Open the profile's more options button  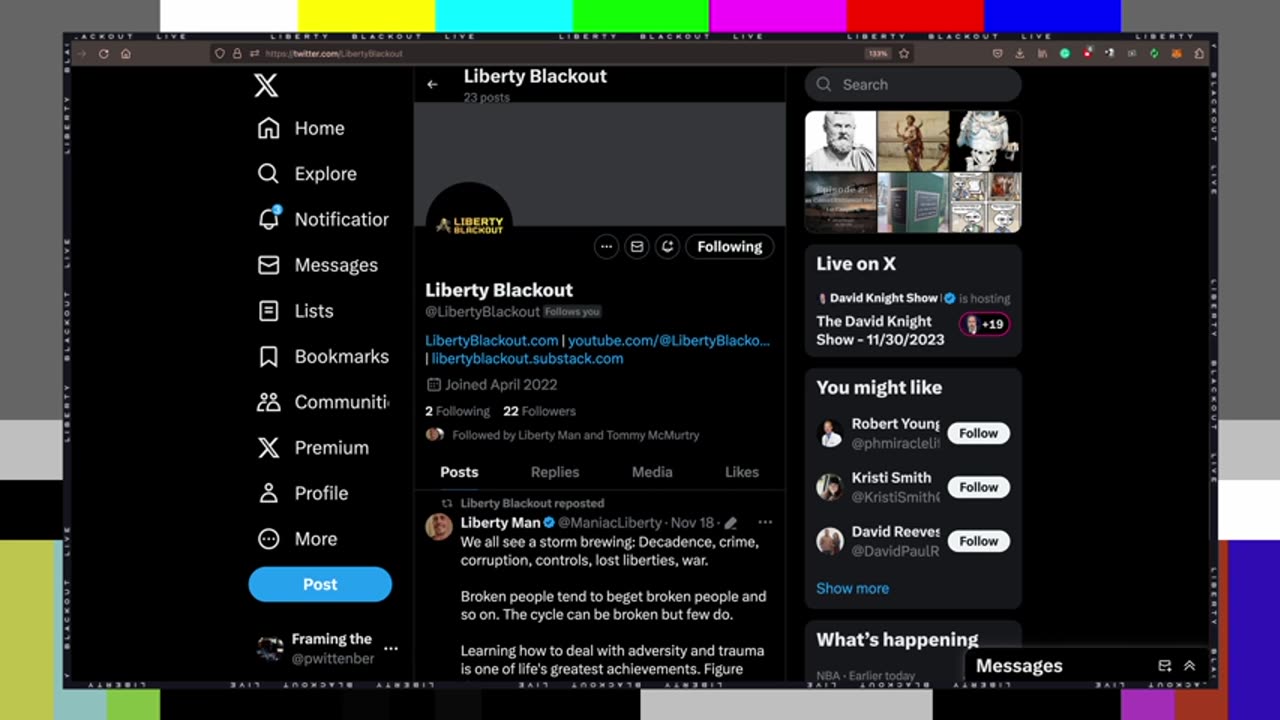(606, 247)
